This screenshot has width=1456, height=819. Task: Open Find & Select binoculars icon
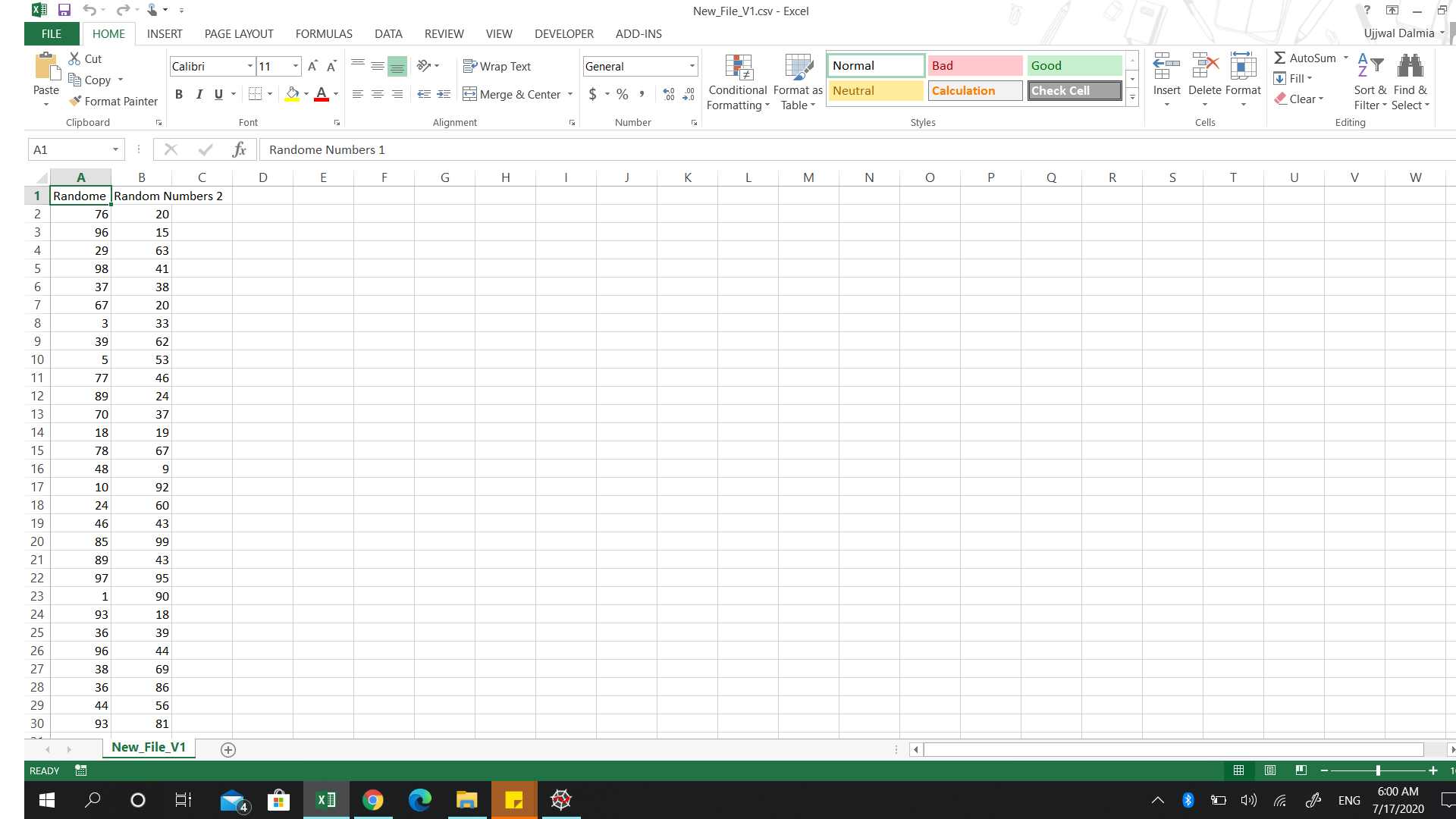pyautogui.click(x=1410, y=67)
